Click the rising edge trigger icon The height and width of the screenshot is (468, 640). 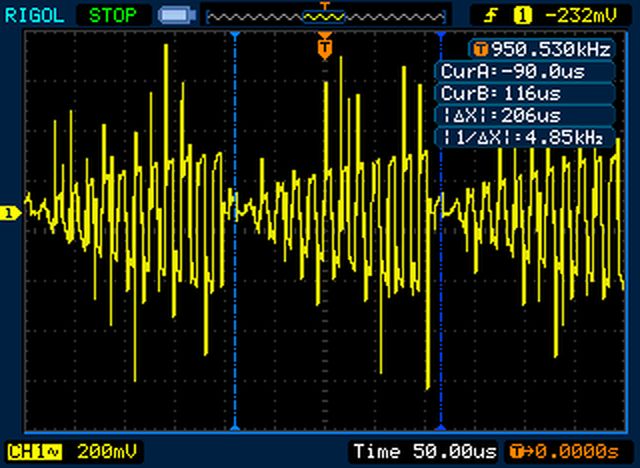[x=491, y=16]
